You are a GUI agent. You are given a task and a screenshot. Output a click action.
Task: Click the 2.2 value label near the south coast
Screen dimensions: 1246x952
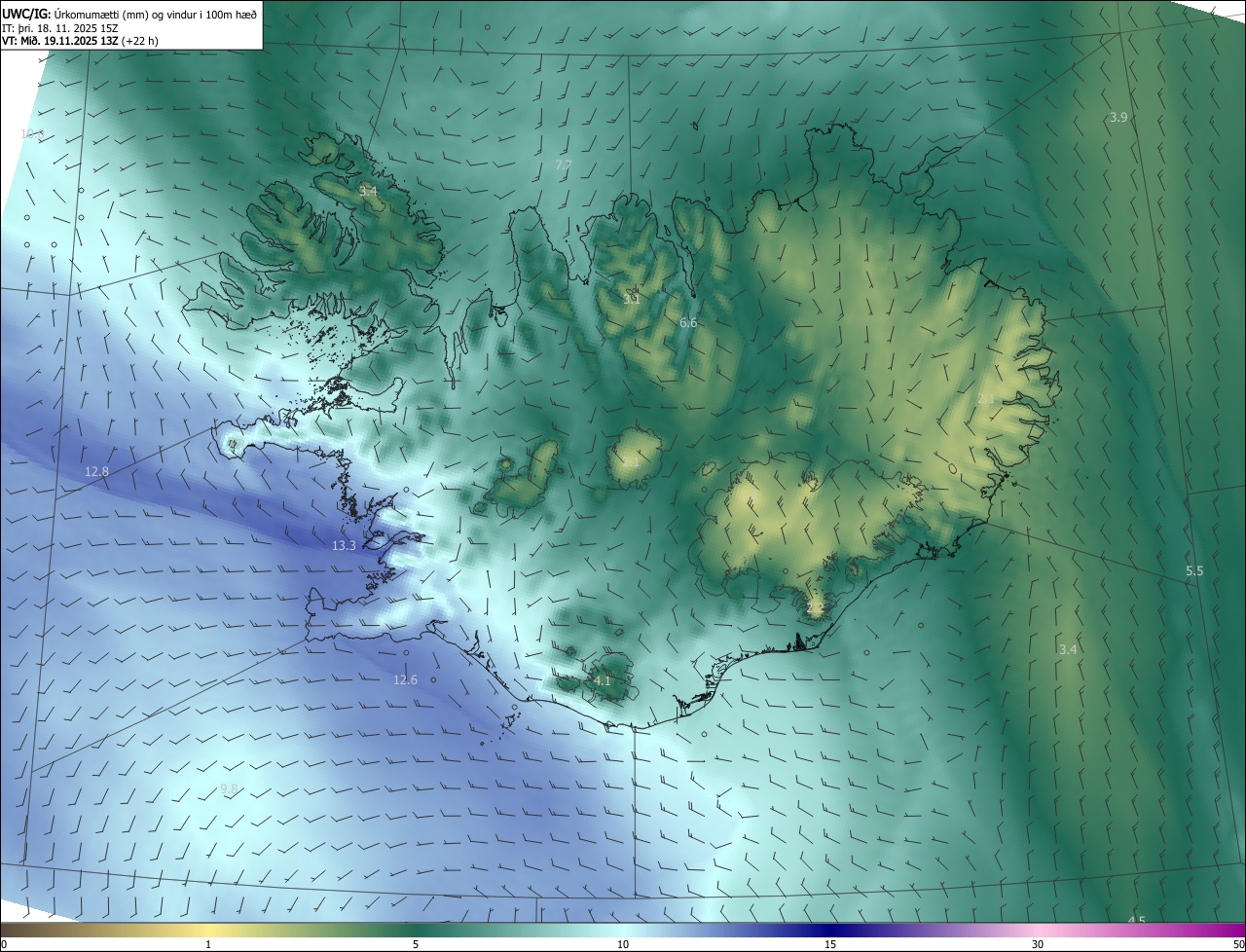[x=815, y=608]
